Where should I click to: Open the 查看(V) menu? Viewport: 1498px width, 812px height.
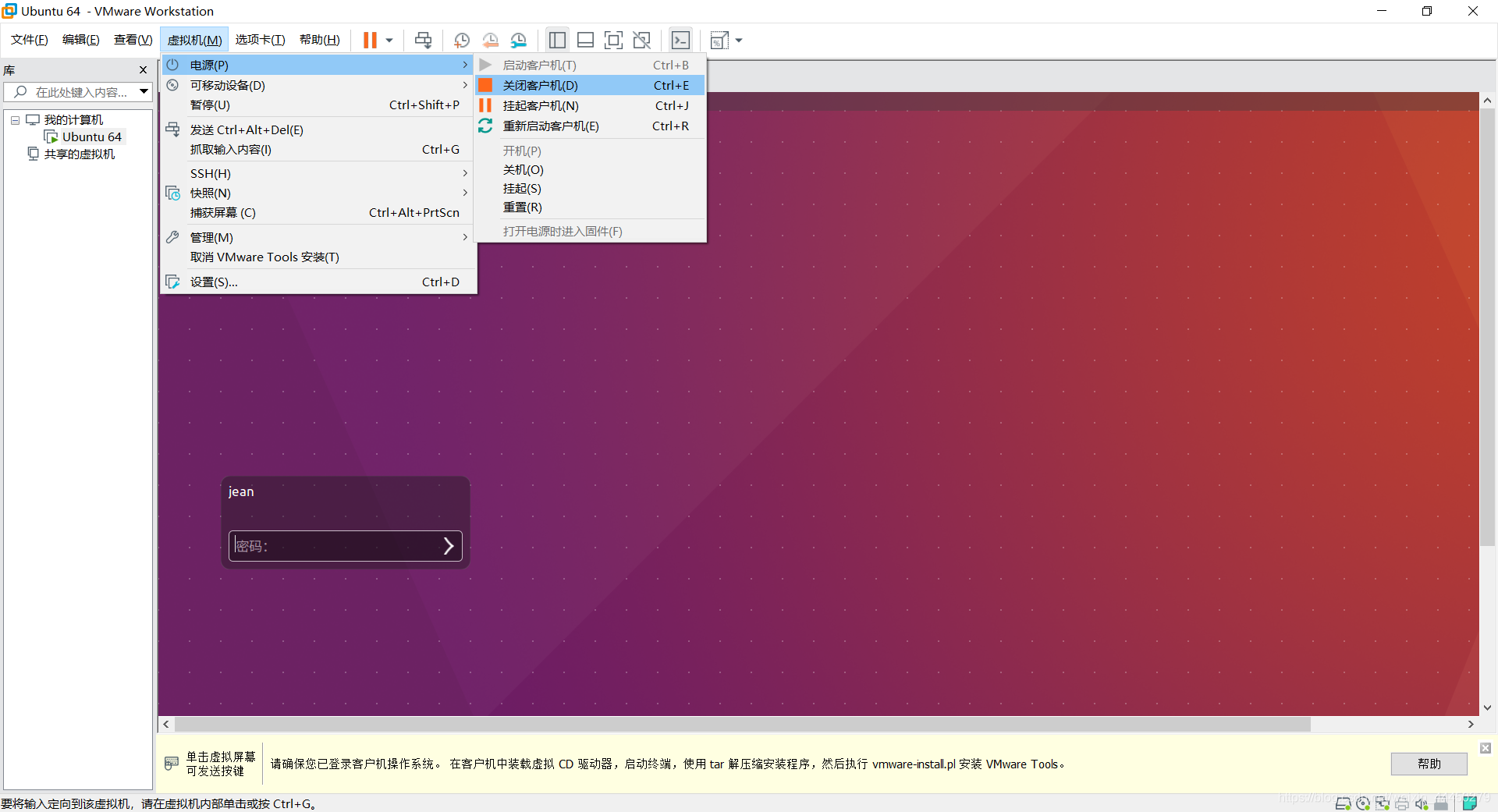[133, 40]
